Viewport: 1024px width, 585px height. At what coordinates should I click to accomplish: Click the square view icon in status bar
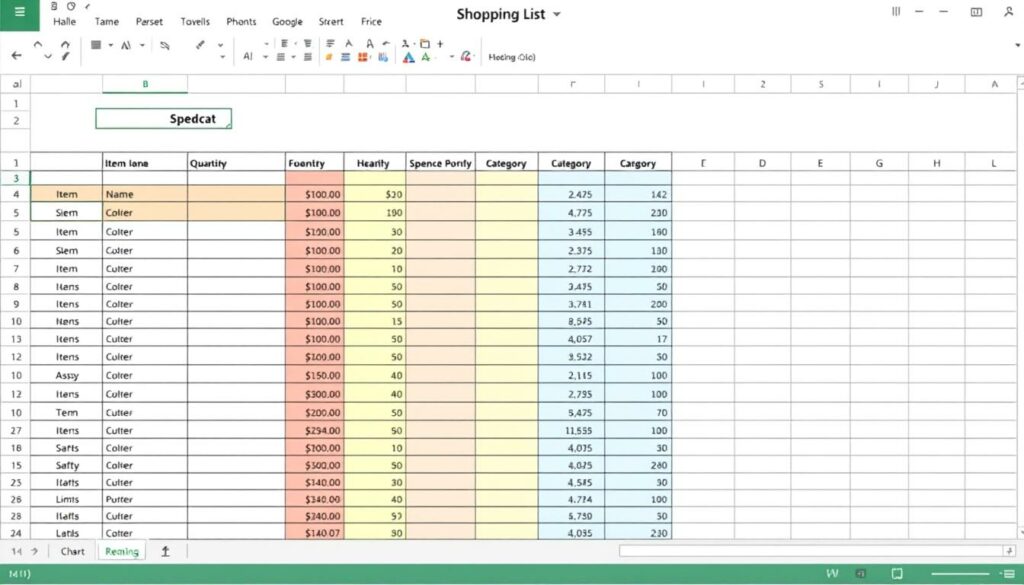point(897,573)
